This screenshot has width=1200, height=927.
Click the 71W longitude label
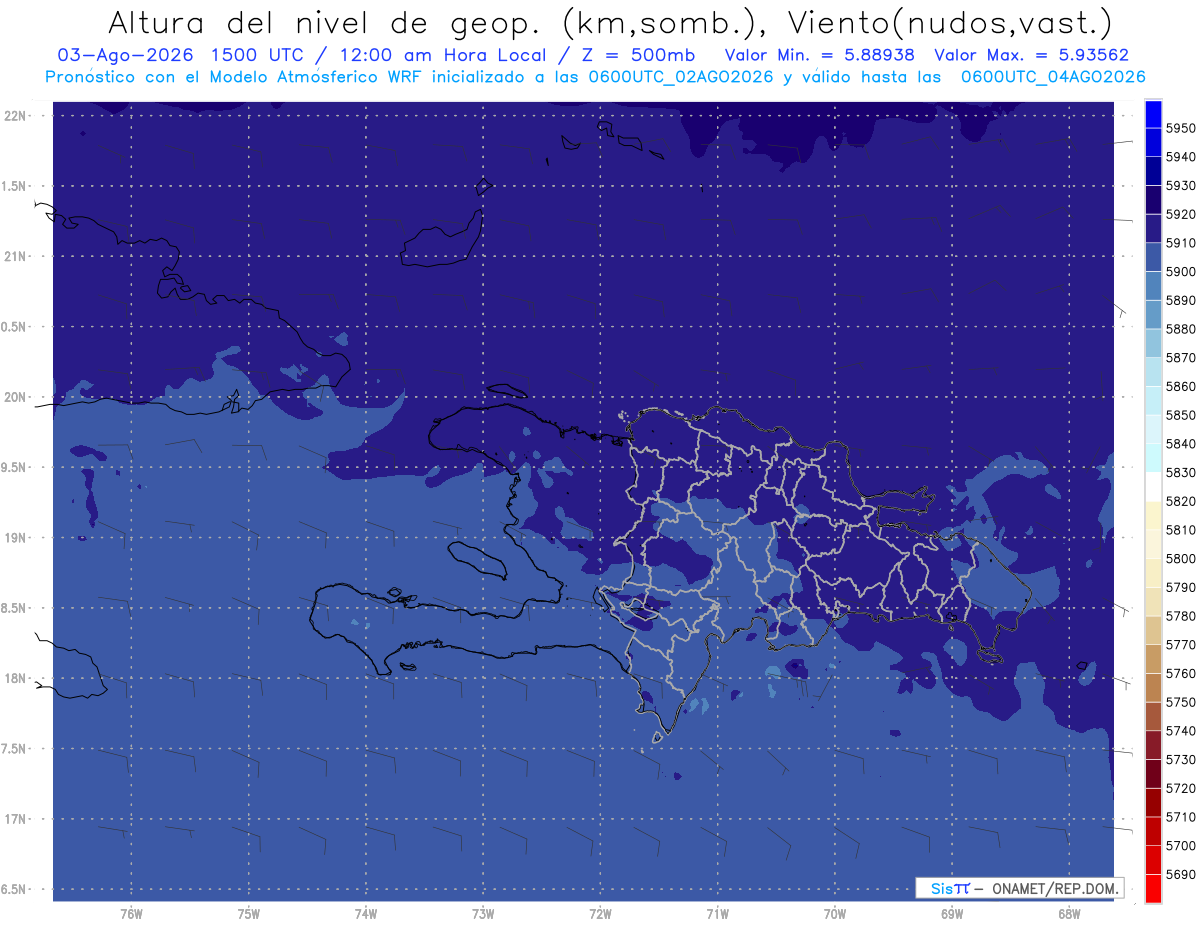pos(717,914)
